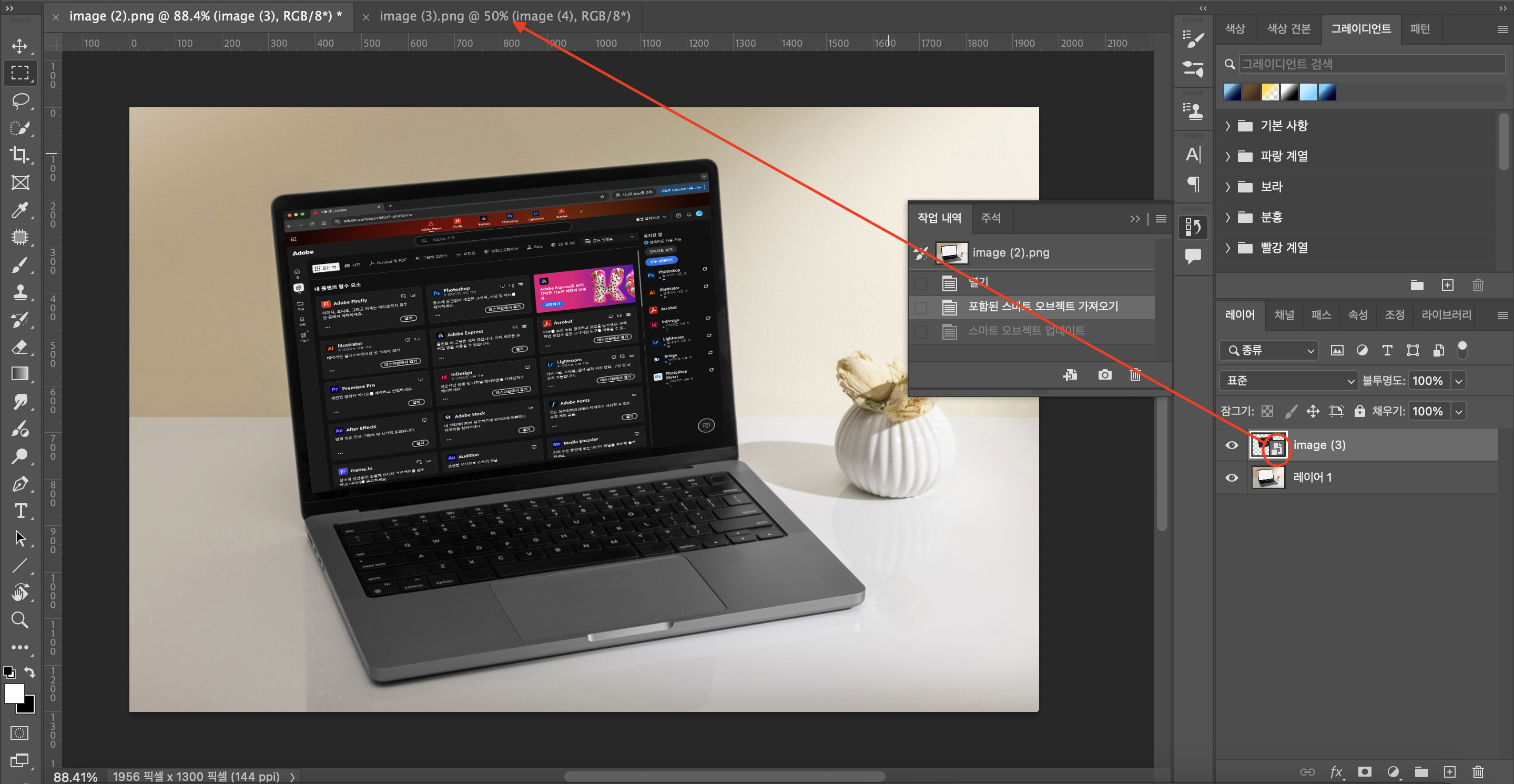Click add layer mask icon

(x=1364, y=772)
